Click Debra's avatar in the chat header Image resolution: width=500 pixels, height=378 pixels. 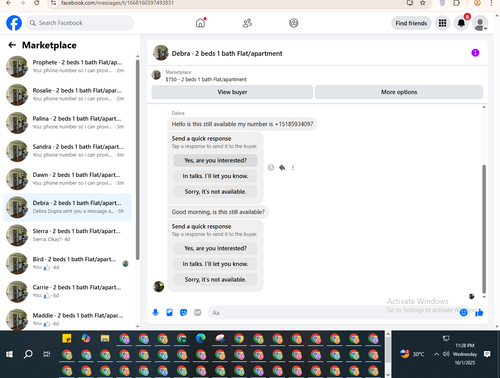(x=160, y=53)
